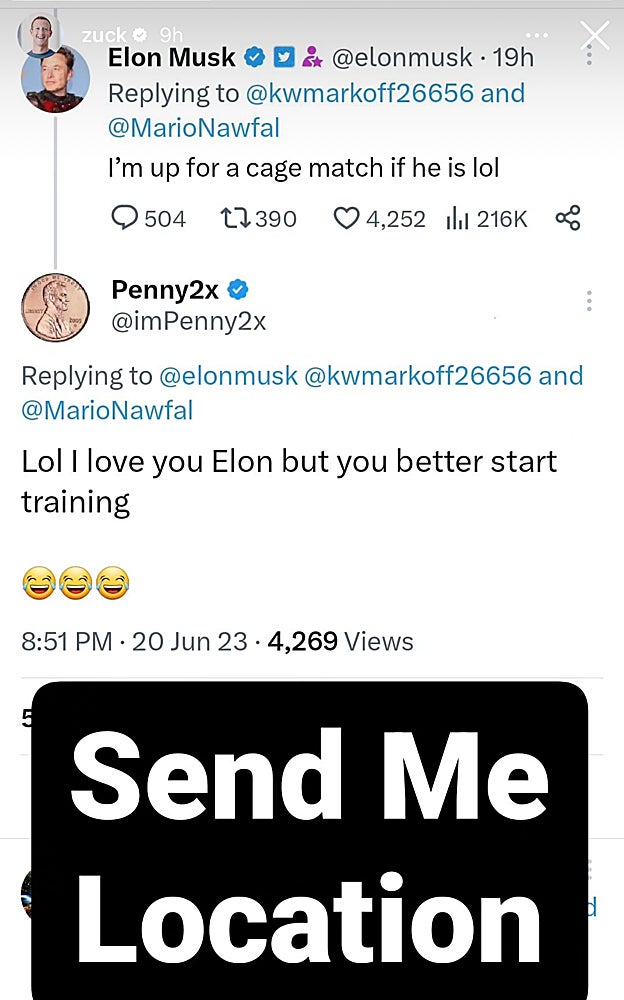Close the story with the X
This screenshot has width=624, height=1000.
(x=595, y=33)
